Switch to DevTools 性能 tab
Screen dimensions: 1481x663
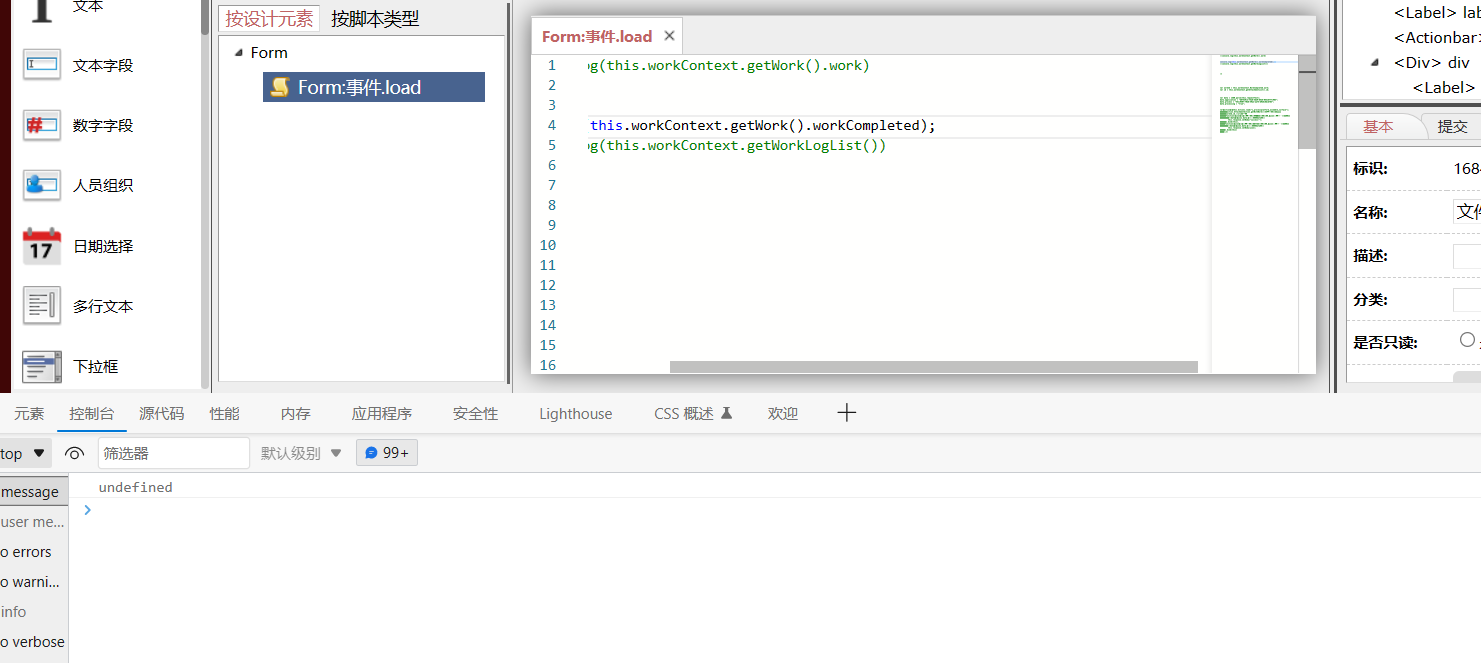(x=225, y=413)
